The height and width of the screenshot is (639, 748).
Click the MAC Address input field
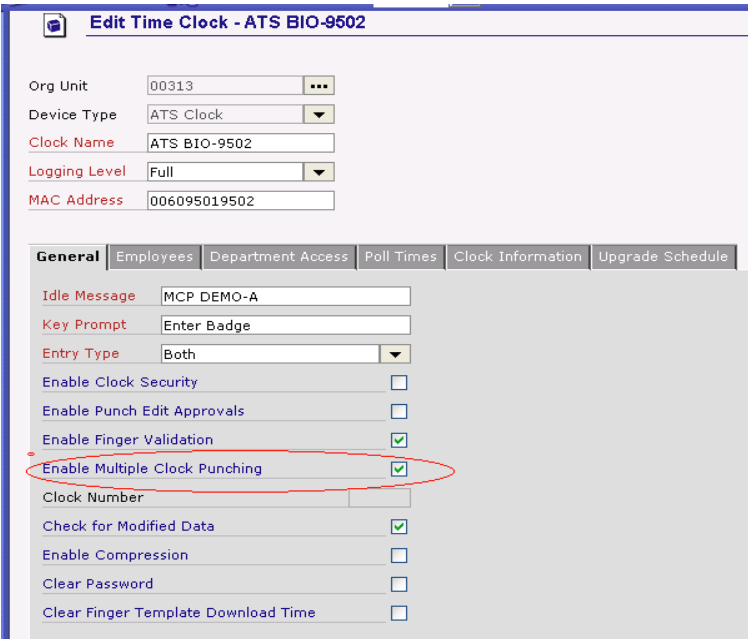240,201
